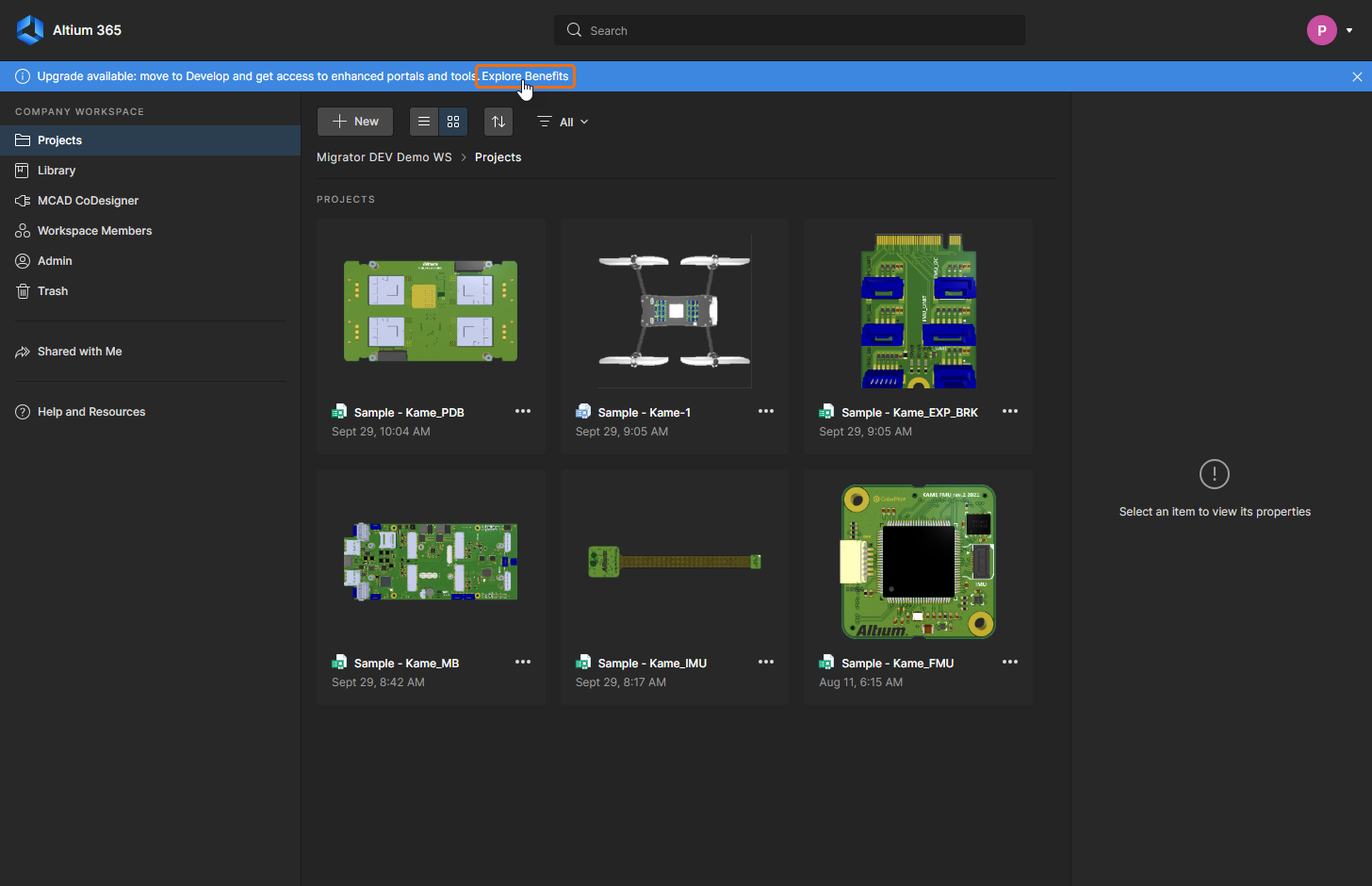Dismiss the upgrade notification banner

pyautogui.click(x=1357, y=77)
